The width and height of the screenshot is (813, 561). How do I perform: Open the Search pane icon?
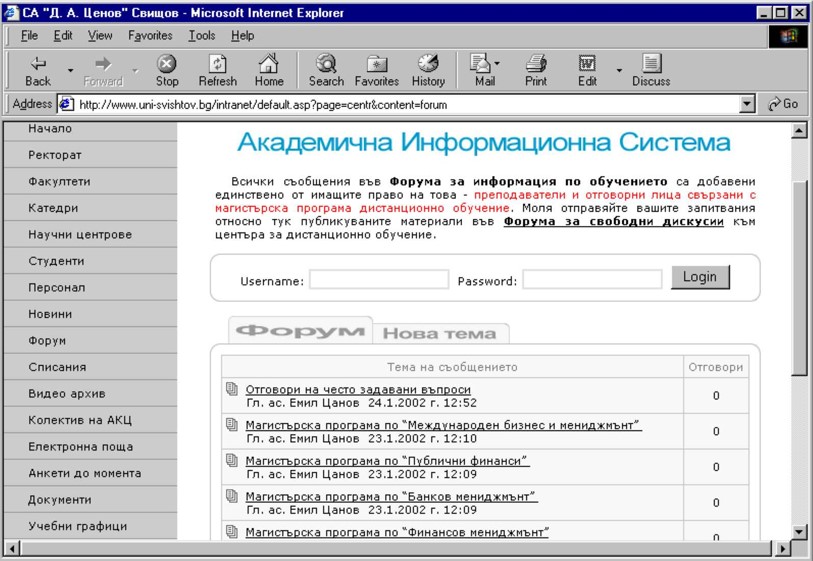point(326,71)
